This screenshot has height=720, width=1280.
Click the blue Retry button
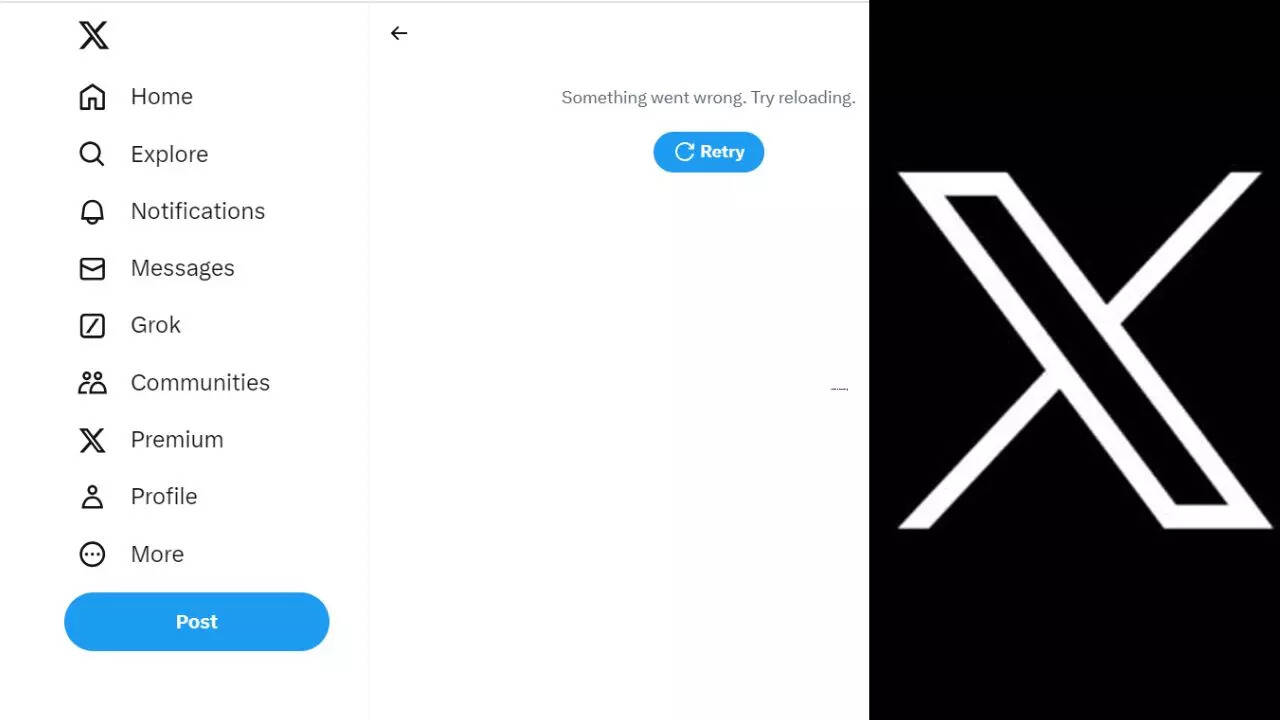tap(709, 152)
